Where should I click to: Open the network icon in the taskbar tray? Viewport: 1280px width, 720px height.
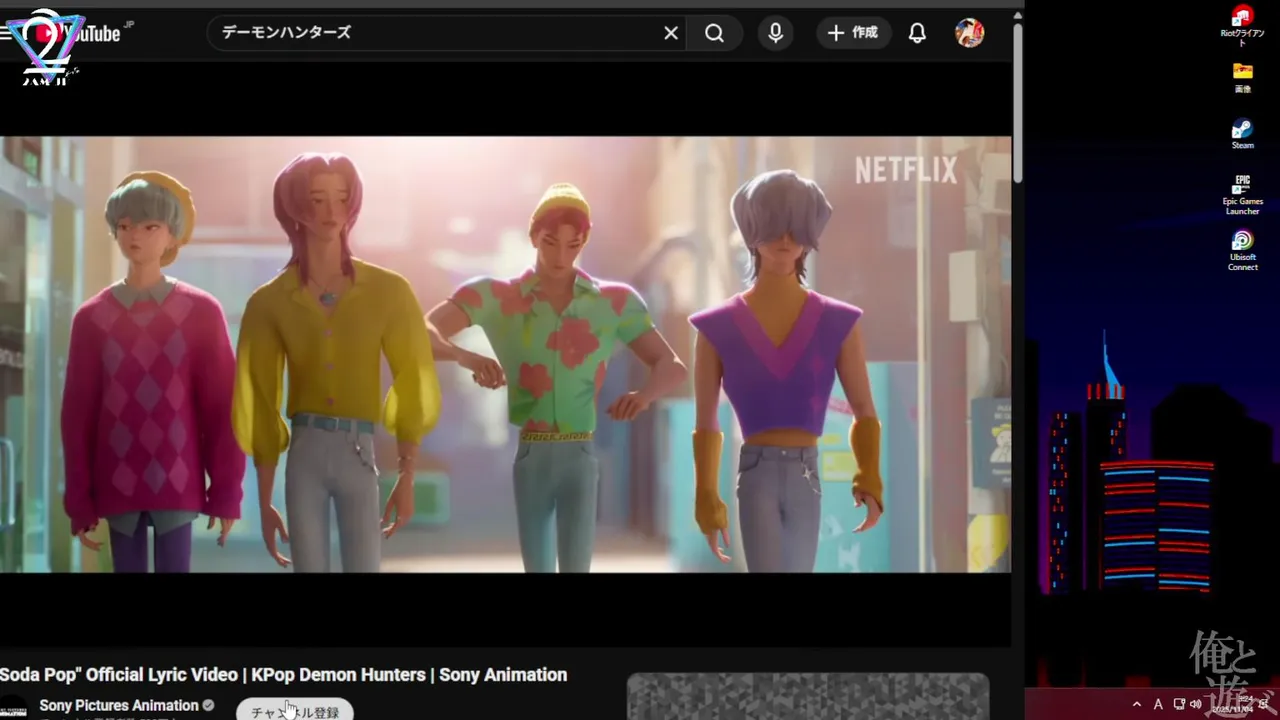(x=1179, y=704)
